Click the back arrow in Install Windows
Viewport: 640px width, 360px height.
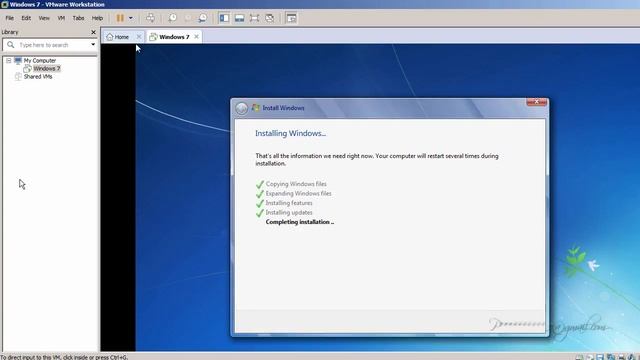[x=242, y=108]
